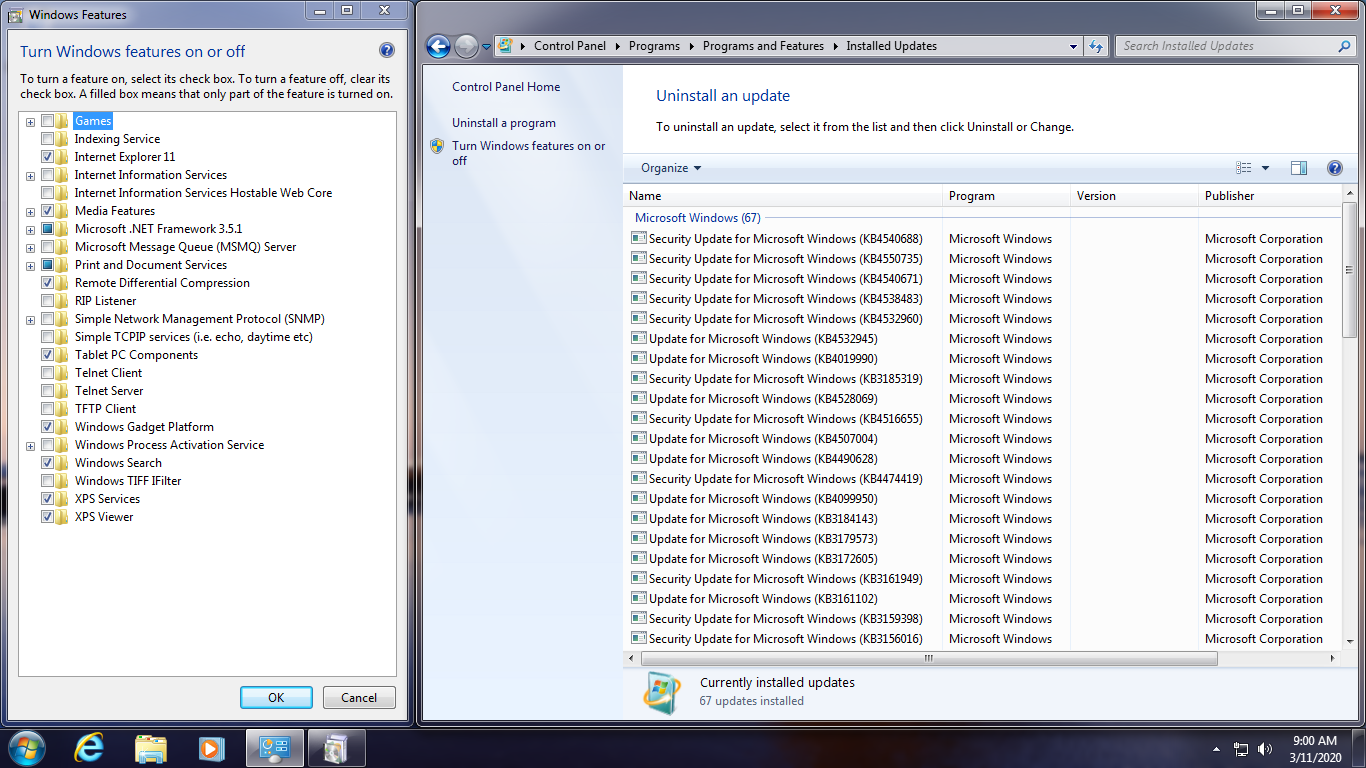The height and width of the screenshot is (768, 1366).
Task: Enable the Indexing Service checkbox
Action: [48, 139]
